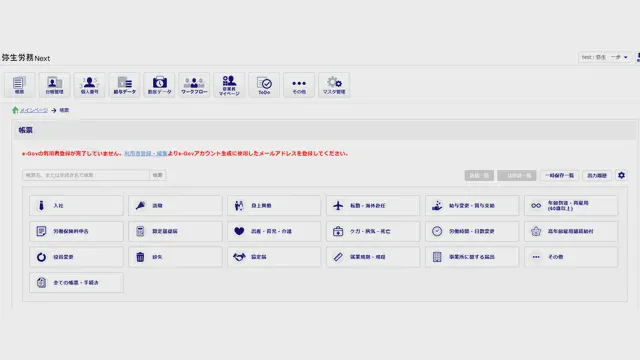
Task: Select その他 category card with dots
Action: [571, 257]
